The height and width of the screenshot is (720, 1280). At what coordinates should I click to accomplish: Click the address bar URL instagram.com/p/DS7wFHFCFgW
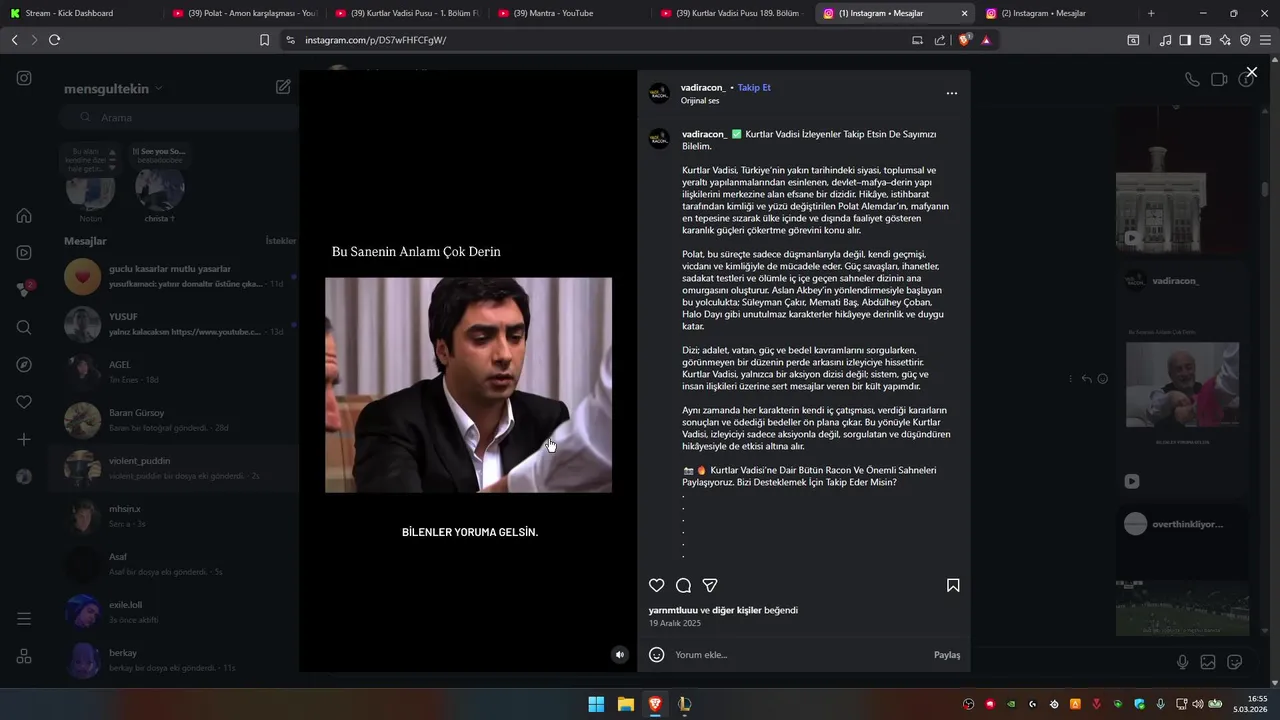376,40
